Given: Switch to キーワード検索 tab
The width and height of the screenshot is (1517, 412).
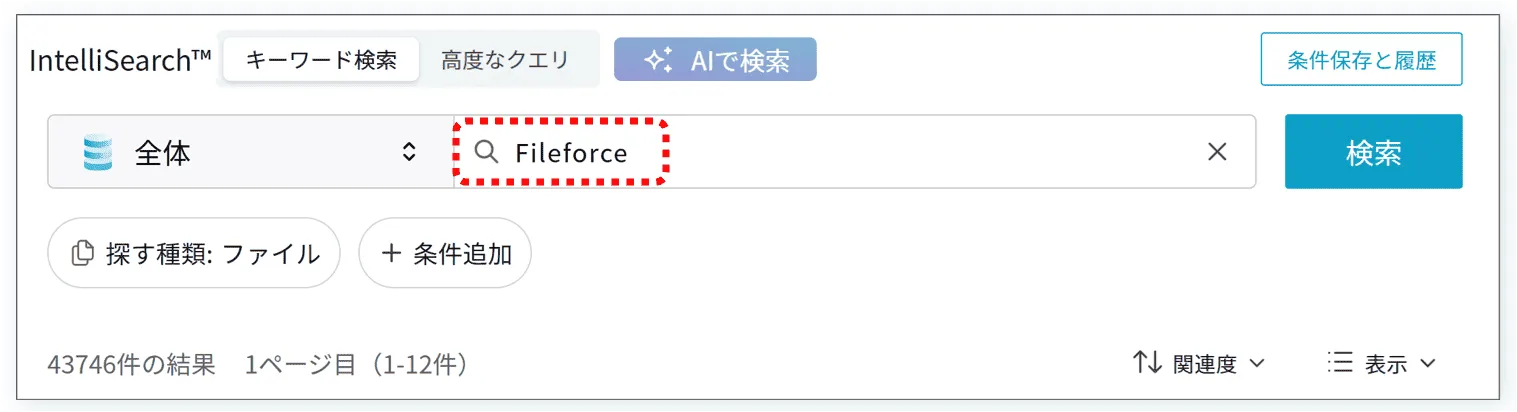Looking at the screenshot, I should pyautogui.click(x=321, y=60).
